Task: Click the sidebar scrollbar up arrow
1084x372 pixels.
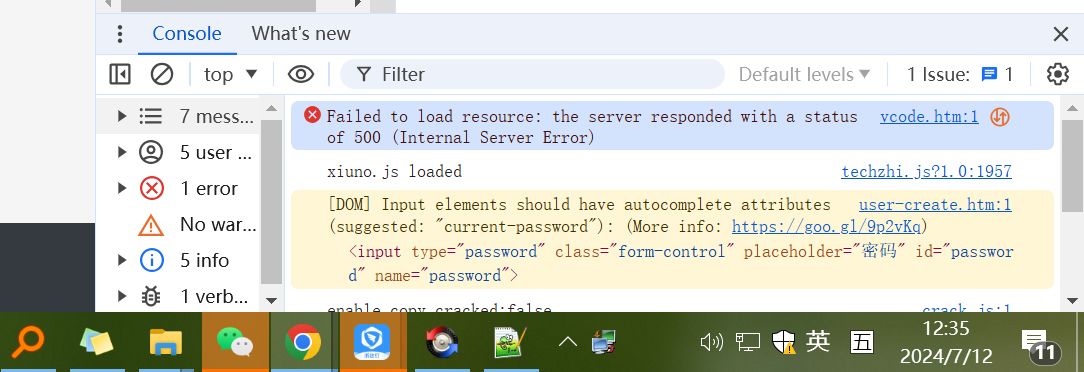Action: tap(271, 109)
